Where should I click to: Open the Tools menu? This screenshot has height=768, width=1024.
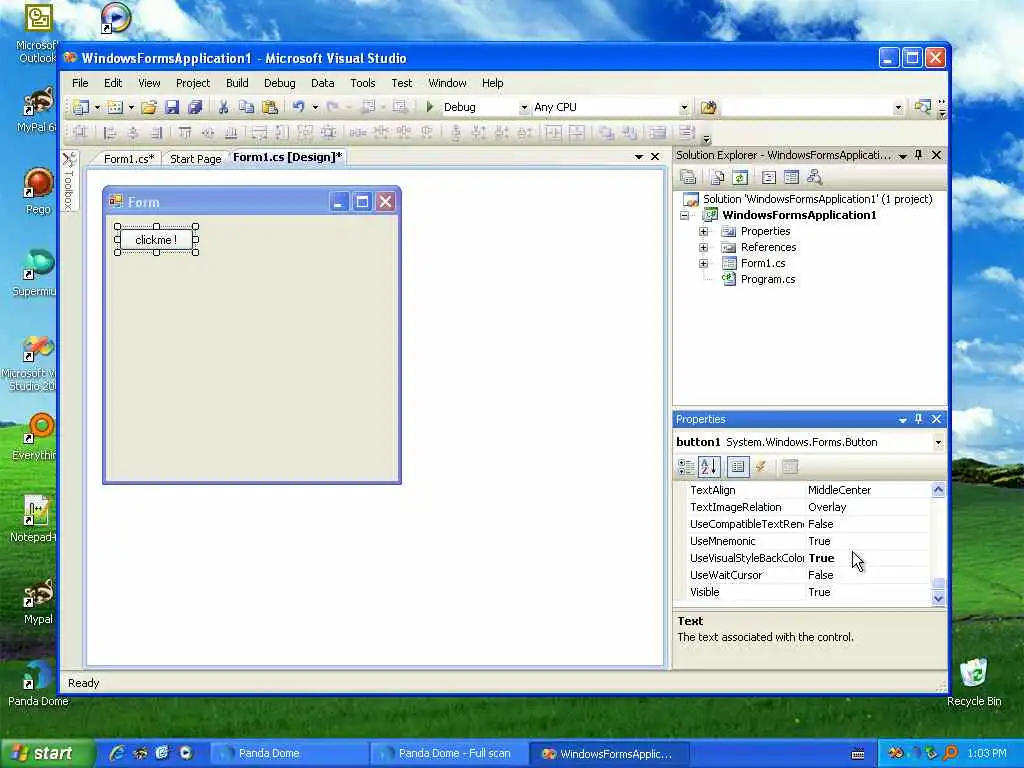click(362, 83)
